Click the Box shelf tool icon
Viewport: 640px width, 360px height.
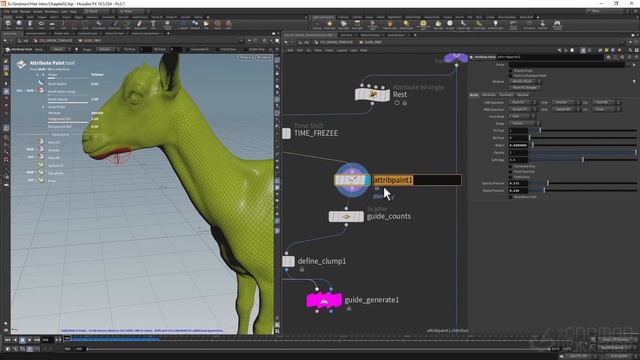8,24
